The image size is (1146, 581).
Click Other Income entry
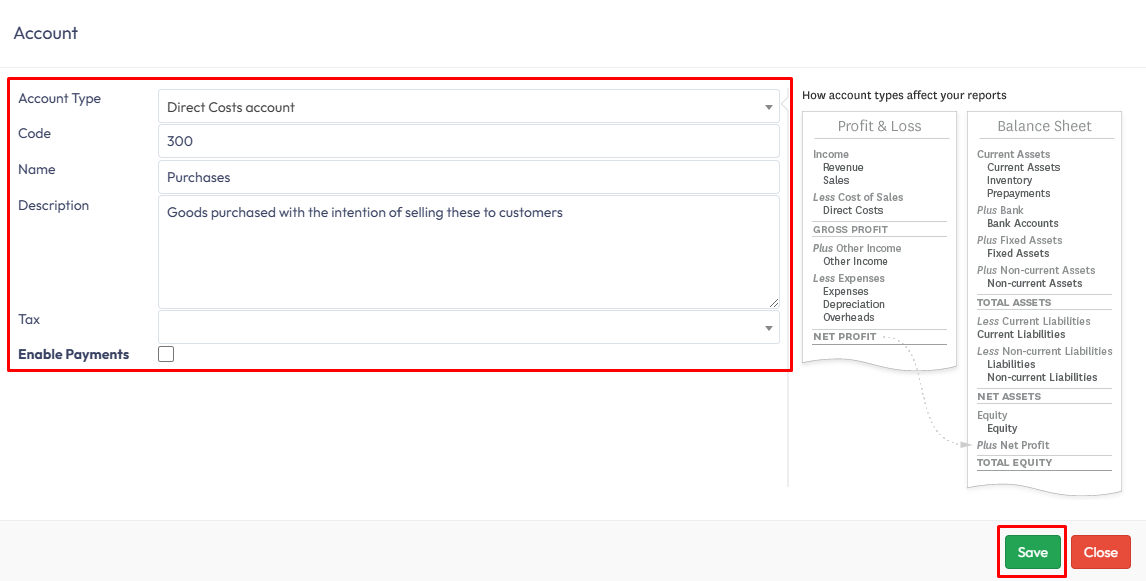(x=855, y=262)
